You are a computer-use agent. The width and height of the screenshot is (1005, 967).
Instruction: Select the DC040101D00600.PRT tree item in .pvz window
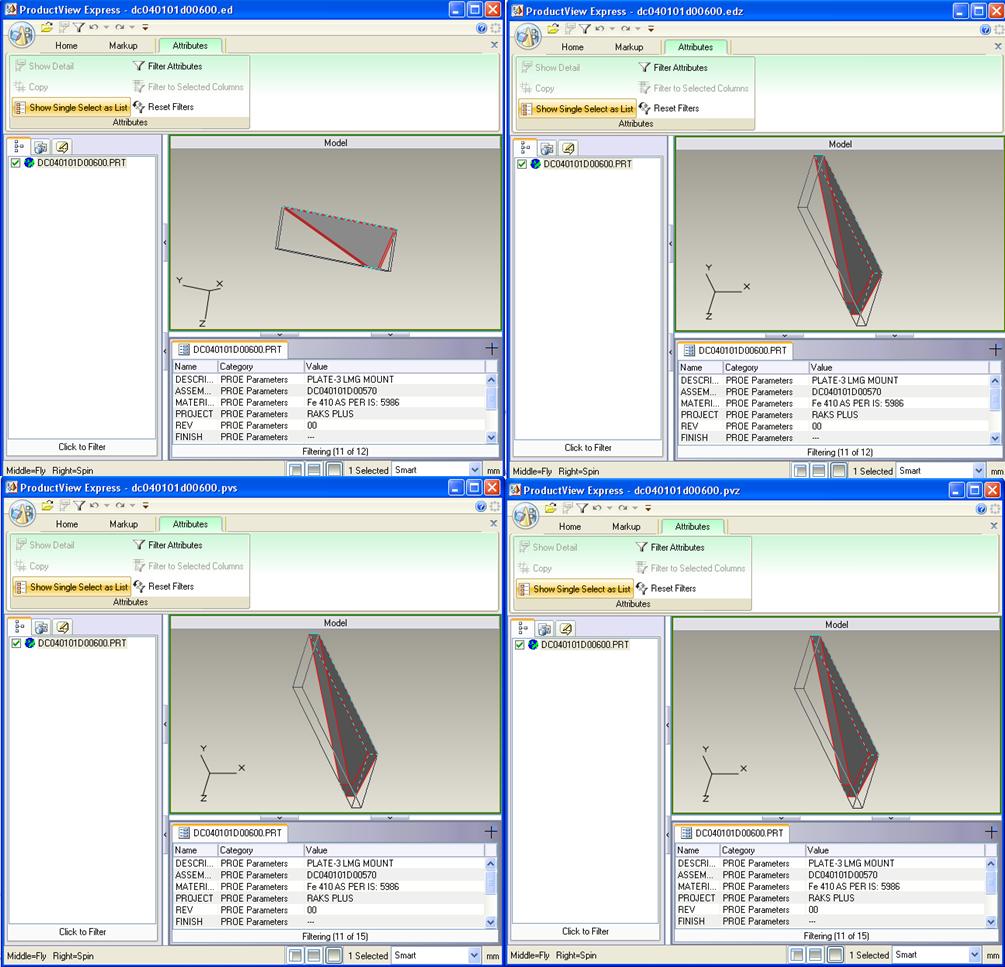[585, 645]
